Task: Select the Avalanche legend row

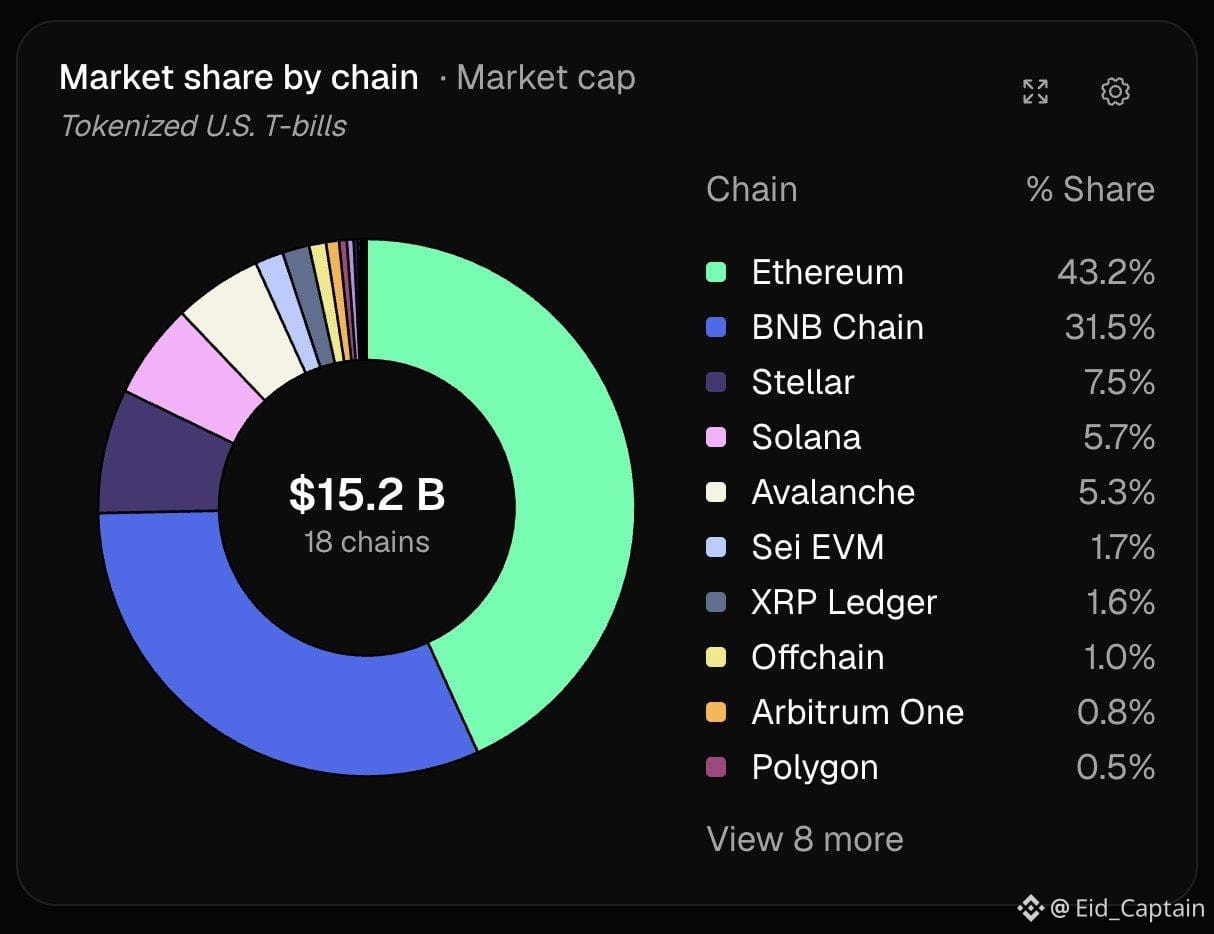Action: click(931, 492)
